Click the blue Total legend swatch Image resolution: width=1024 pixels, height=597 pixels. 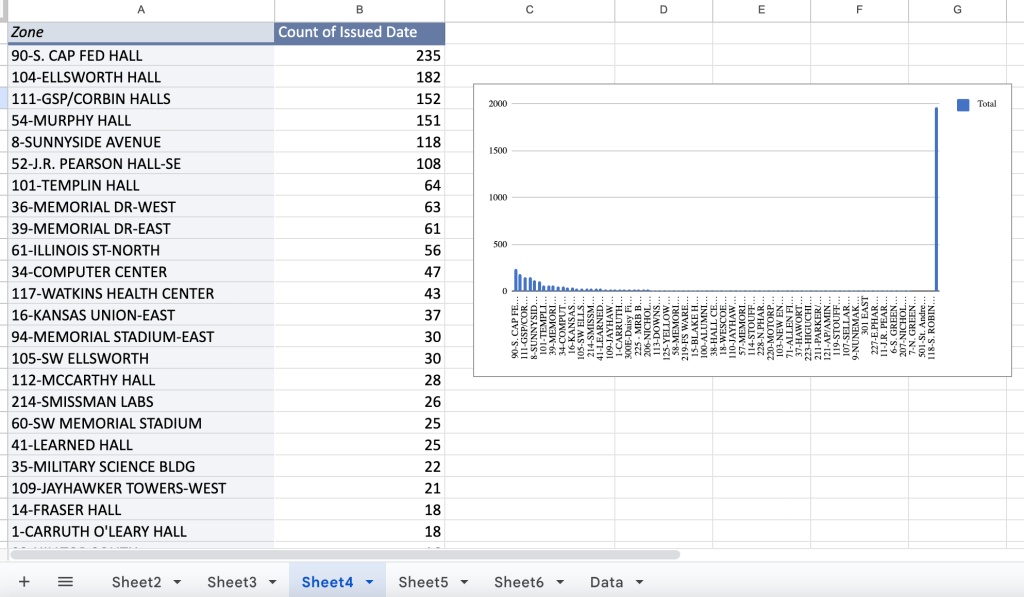click(963, 104)
